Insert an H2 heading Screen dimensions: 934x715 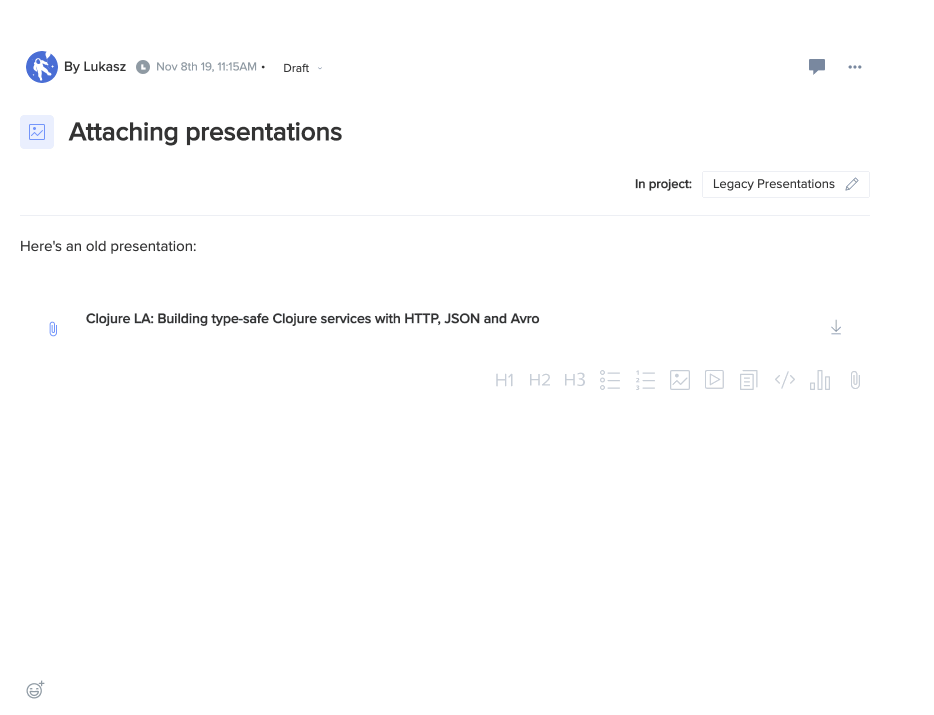point(540,380)
